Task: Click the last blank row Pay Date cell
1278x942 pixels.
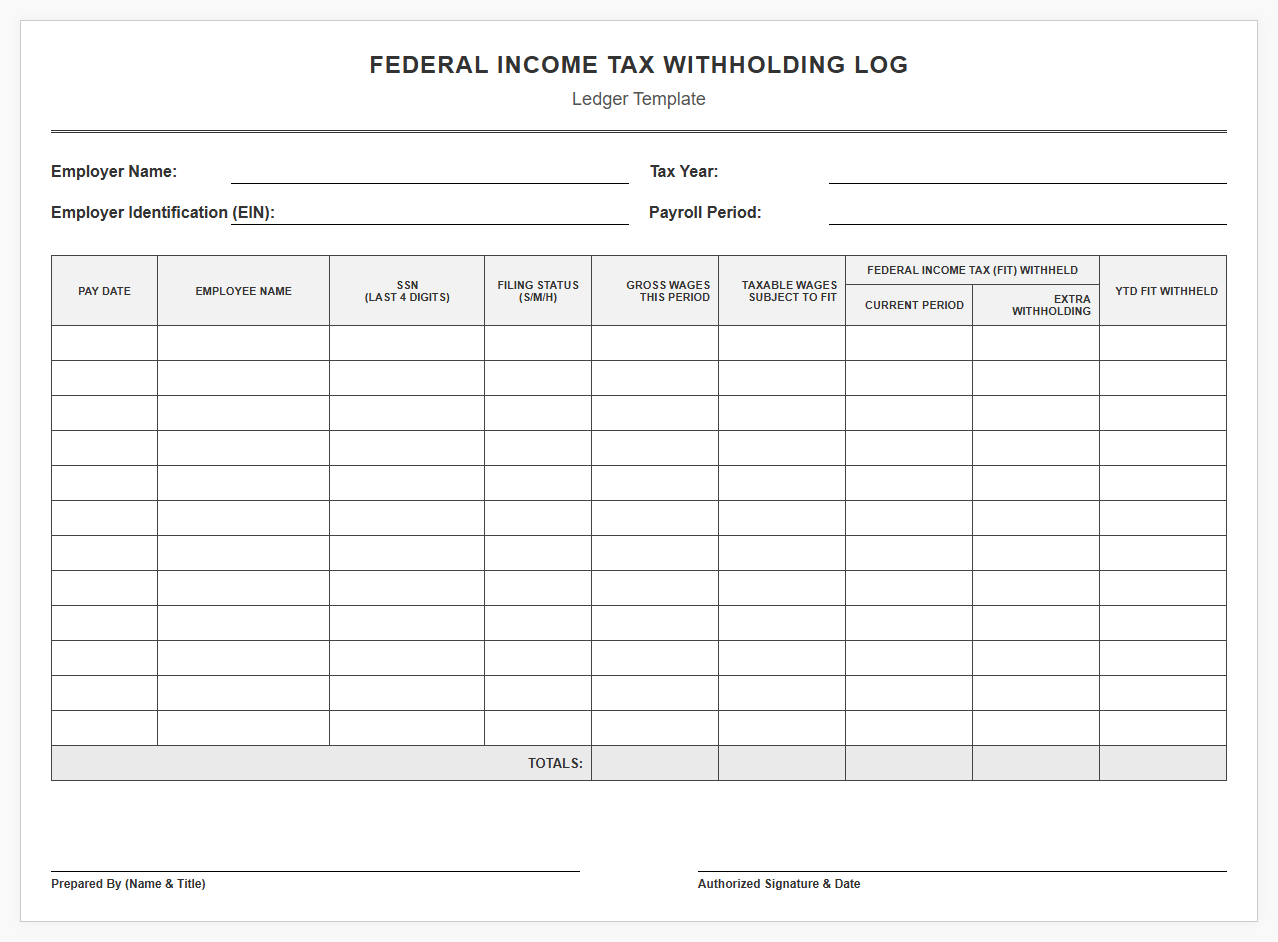Action: point(104,728)
